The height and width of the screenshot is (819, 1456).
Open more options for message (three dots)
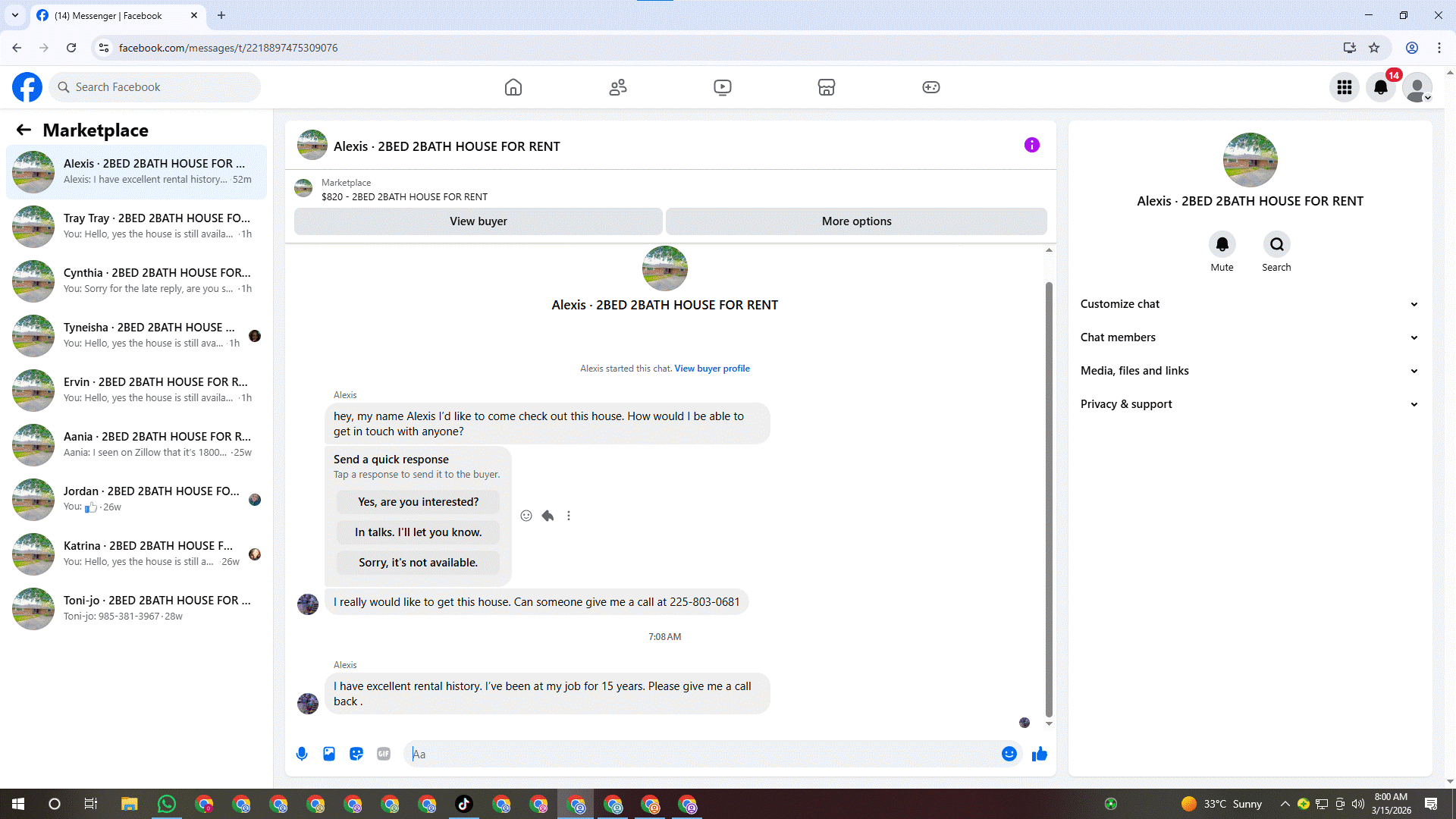click(x=569, y=516)
